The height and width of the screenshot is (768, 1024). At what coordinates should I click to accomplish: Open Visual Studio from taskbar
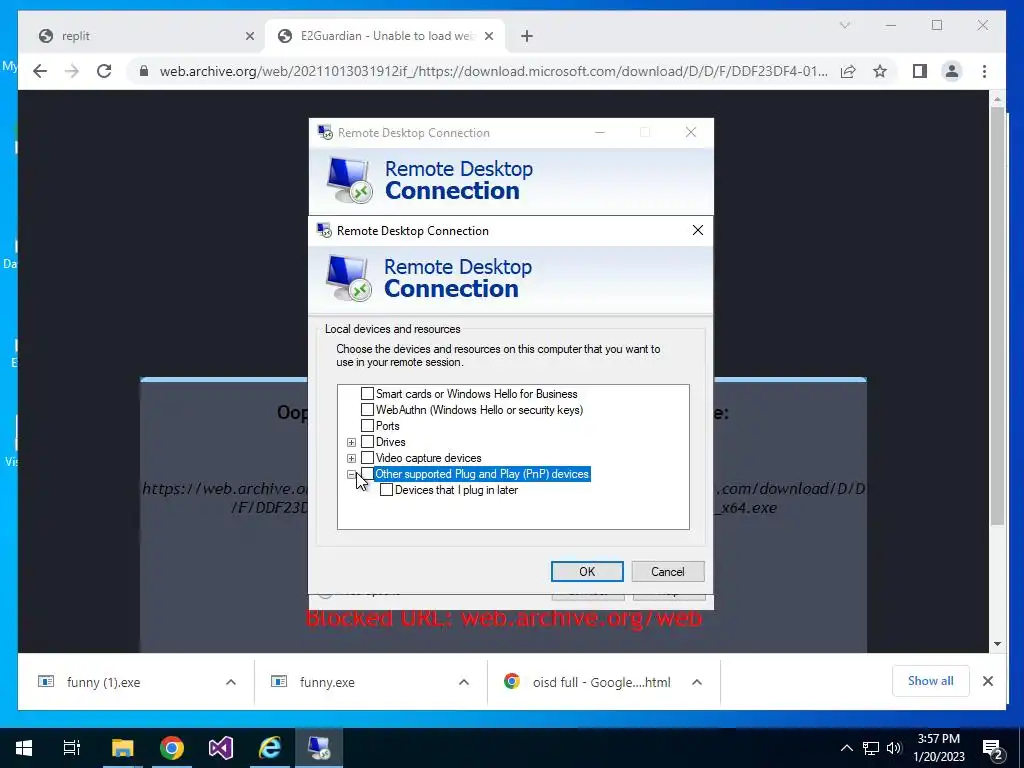tap(221, 748)
